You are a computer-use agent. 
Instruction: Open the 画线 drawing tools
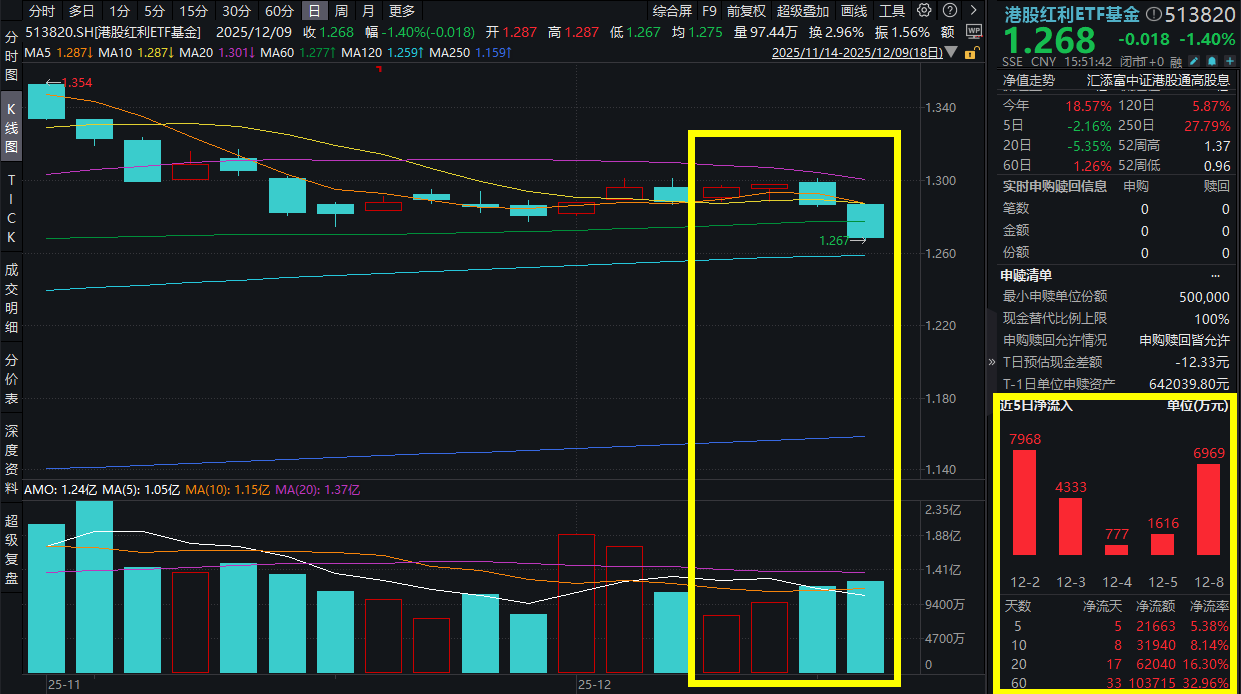(x=854, y=11)
